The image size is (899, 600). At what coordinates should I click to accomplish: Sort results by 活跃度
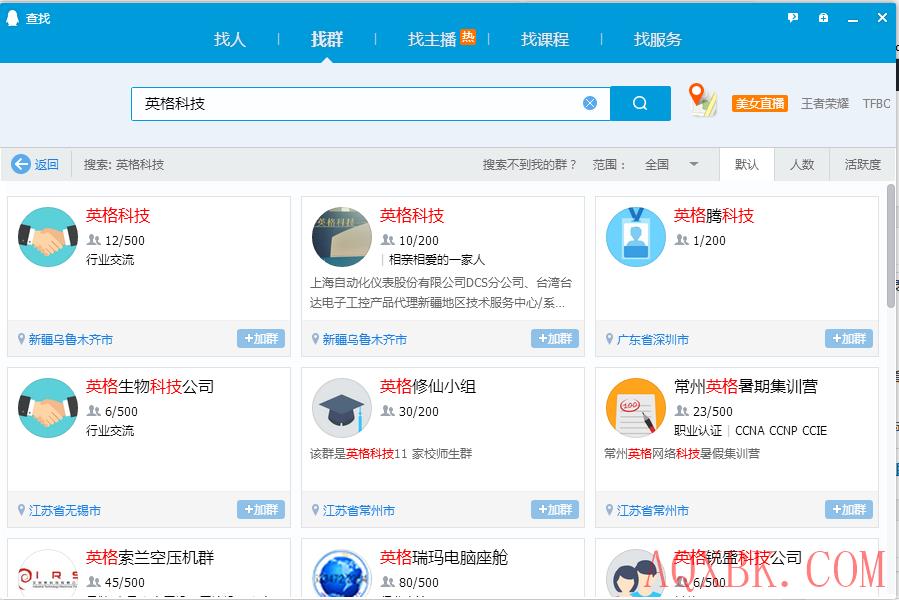pyautogui.click(x=862, y=165)
